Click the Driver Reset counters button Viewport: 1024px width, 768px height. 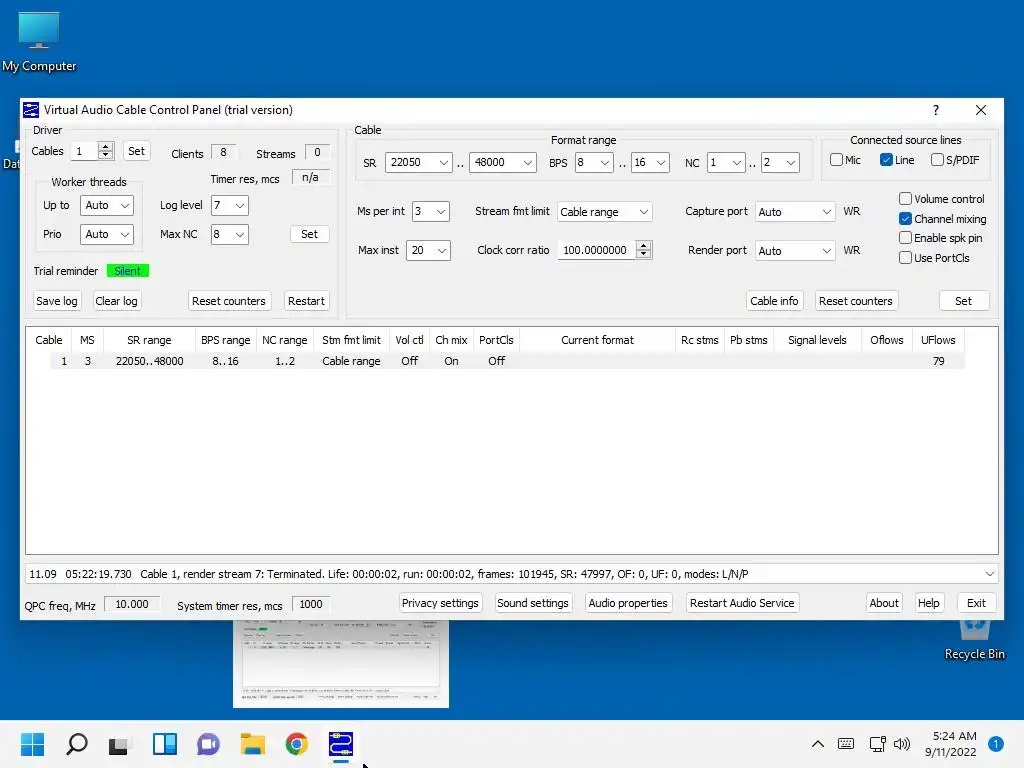(x=229, y=301)
